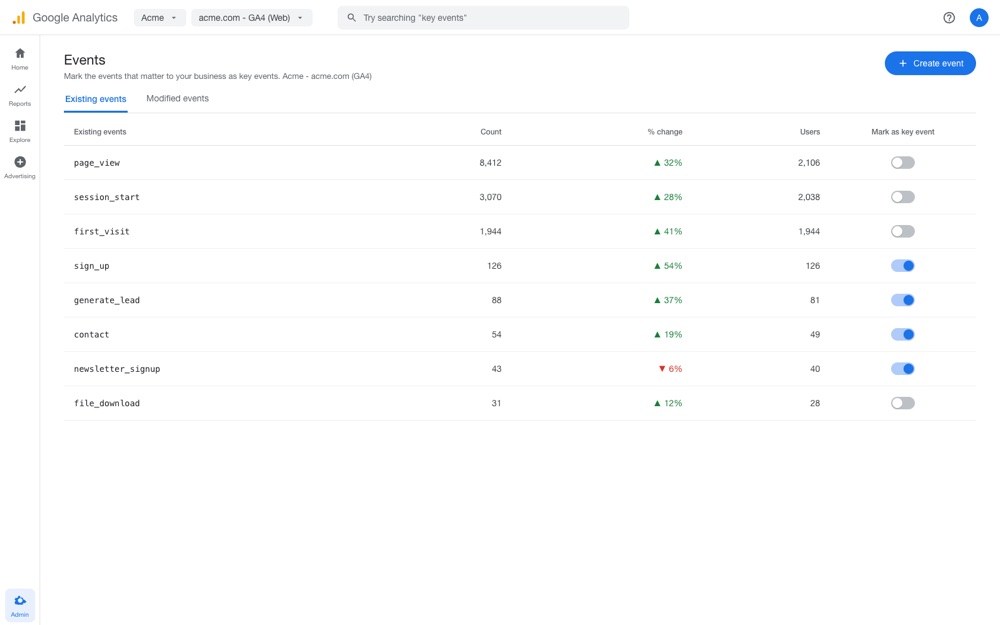Click the 2,038 users value
The image size is (1000, 625).
tap(809, 197)
